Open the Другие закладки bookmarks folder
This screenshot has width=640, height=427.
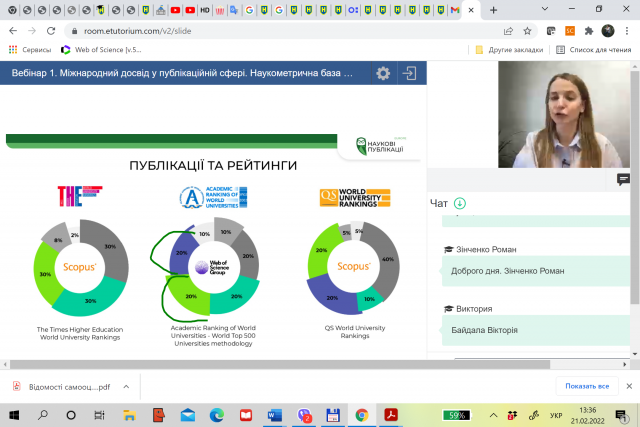(x=509, y=49)
